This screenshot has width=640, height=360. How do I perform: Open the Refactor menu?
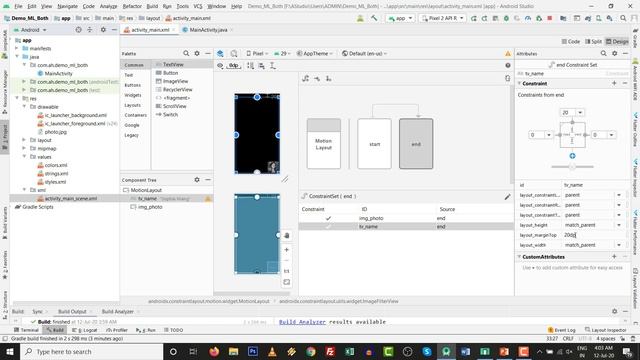132,6
